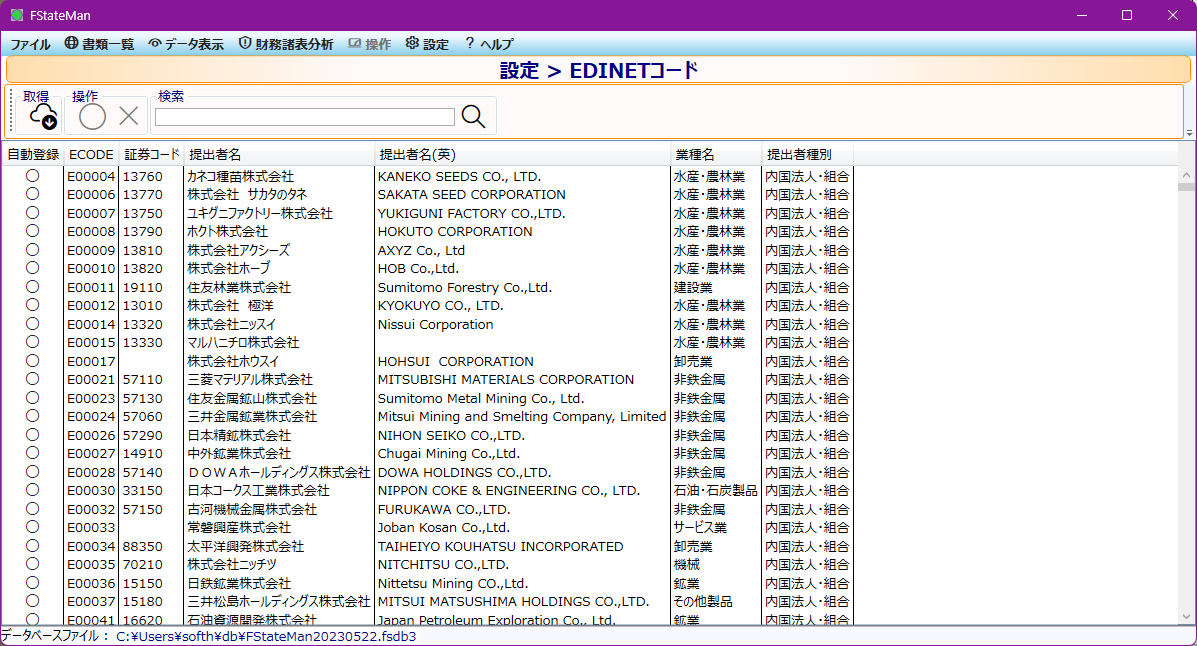Open the ヘルプ menu
This screenshot has height=646, width=1197.
489,44
